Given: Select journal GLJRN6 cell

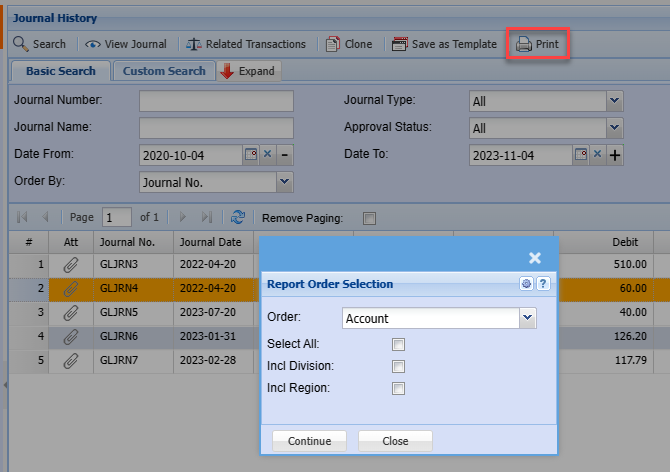Looking at the screenshot, I should pos(133,336).
